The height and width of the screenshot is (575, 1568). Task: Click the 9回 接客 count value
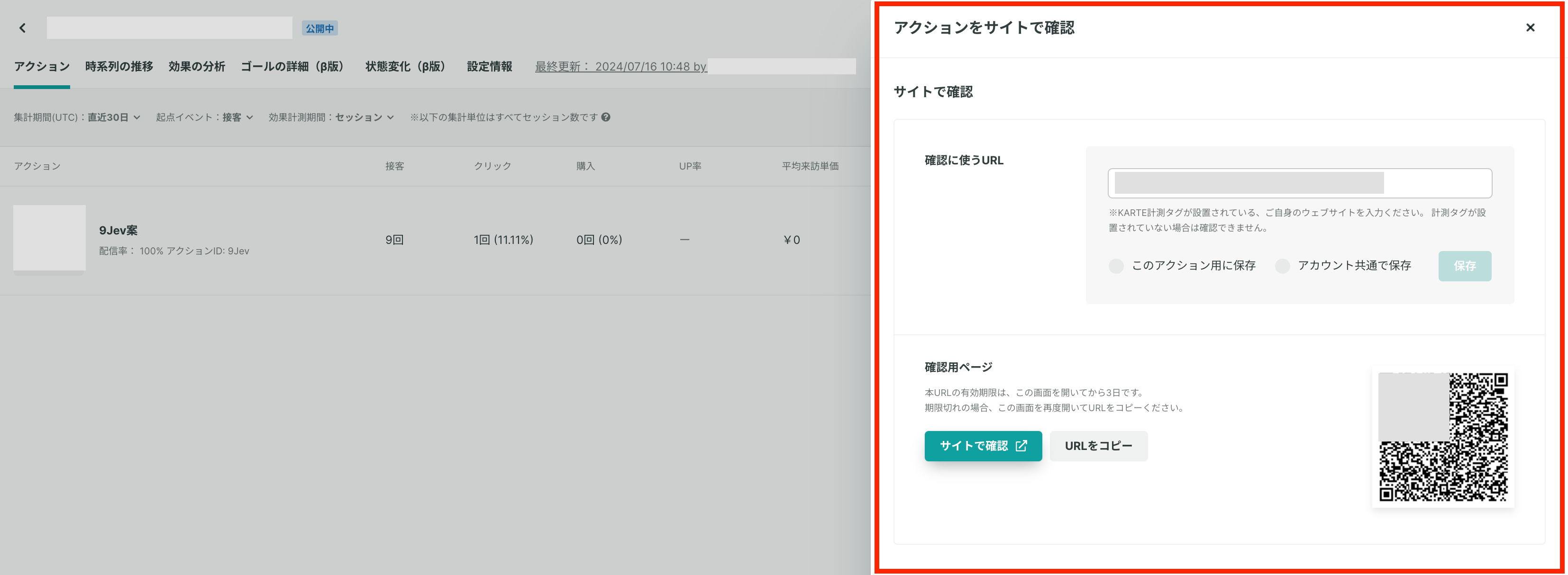pos(394,240)
